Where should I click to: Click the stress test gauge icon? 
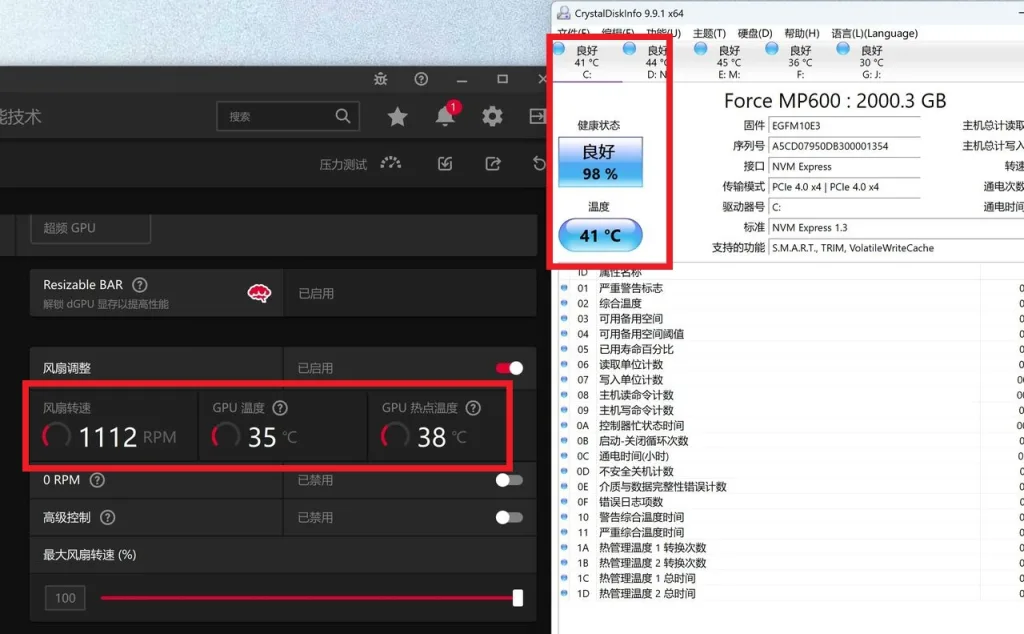coord(391,163)
